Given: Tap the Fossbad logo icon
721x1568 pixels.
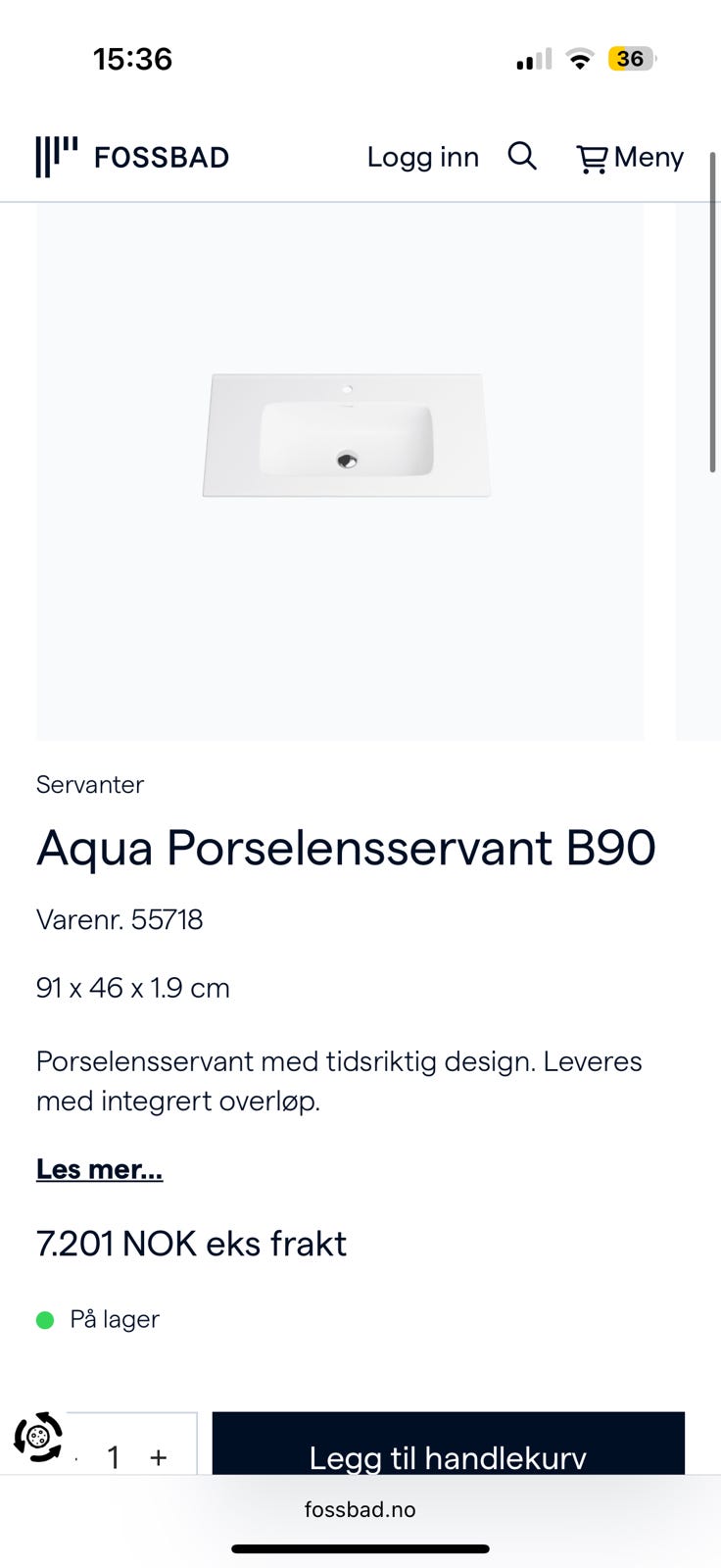Looking at the screenshot, I should point(56,157).
